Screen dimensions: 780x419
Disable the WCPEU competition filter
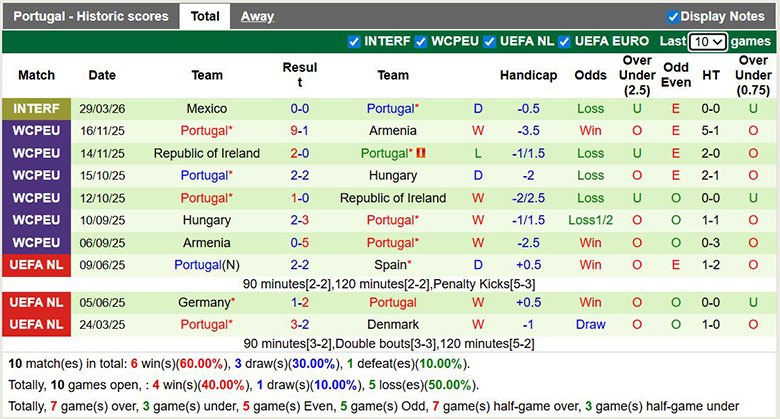(421, 42)
